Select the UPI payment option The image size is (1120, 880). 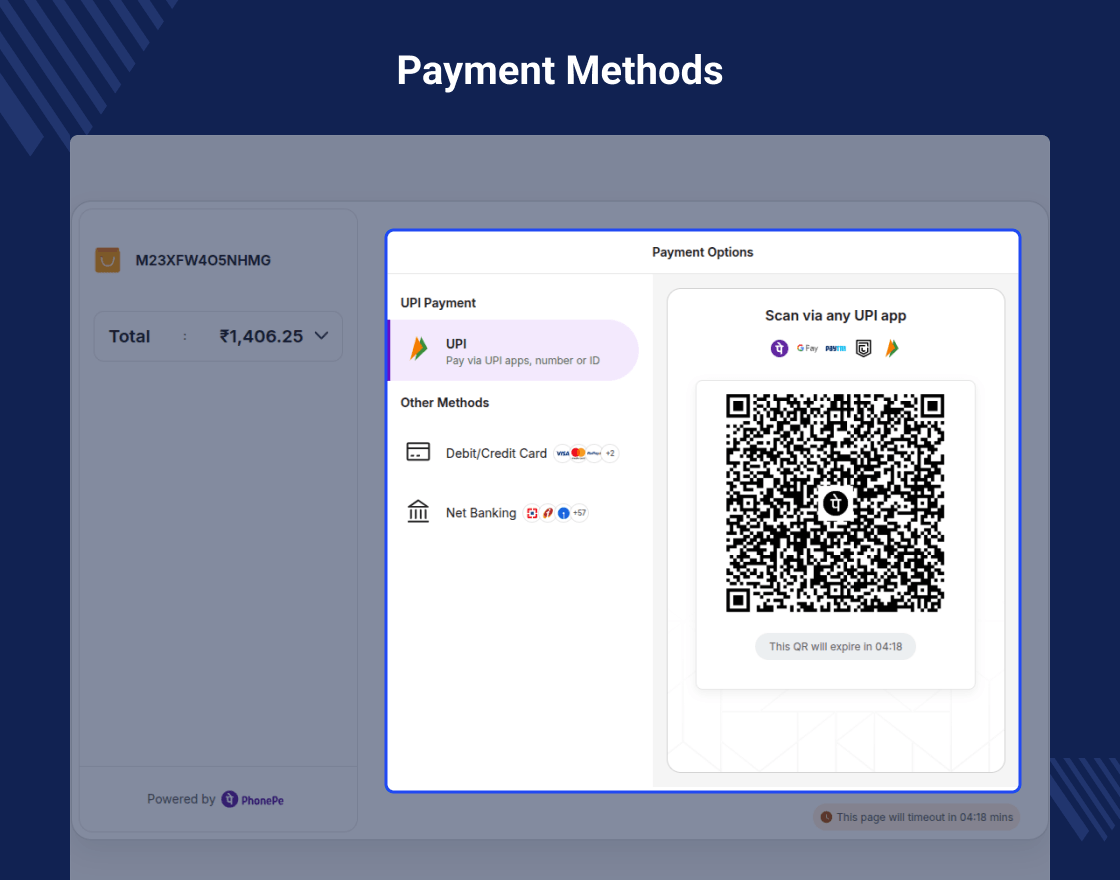coord(513,350)
